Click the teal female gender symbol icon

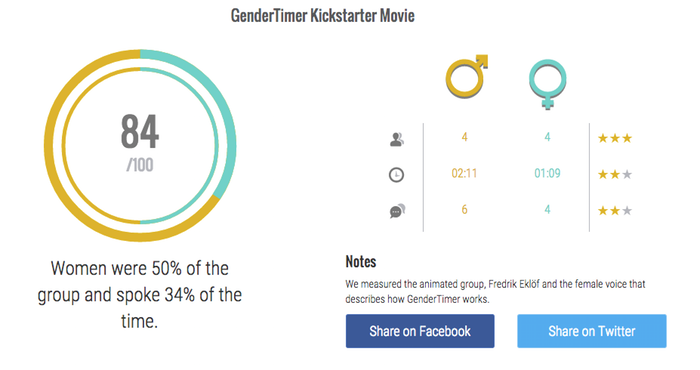coord(548,84)
